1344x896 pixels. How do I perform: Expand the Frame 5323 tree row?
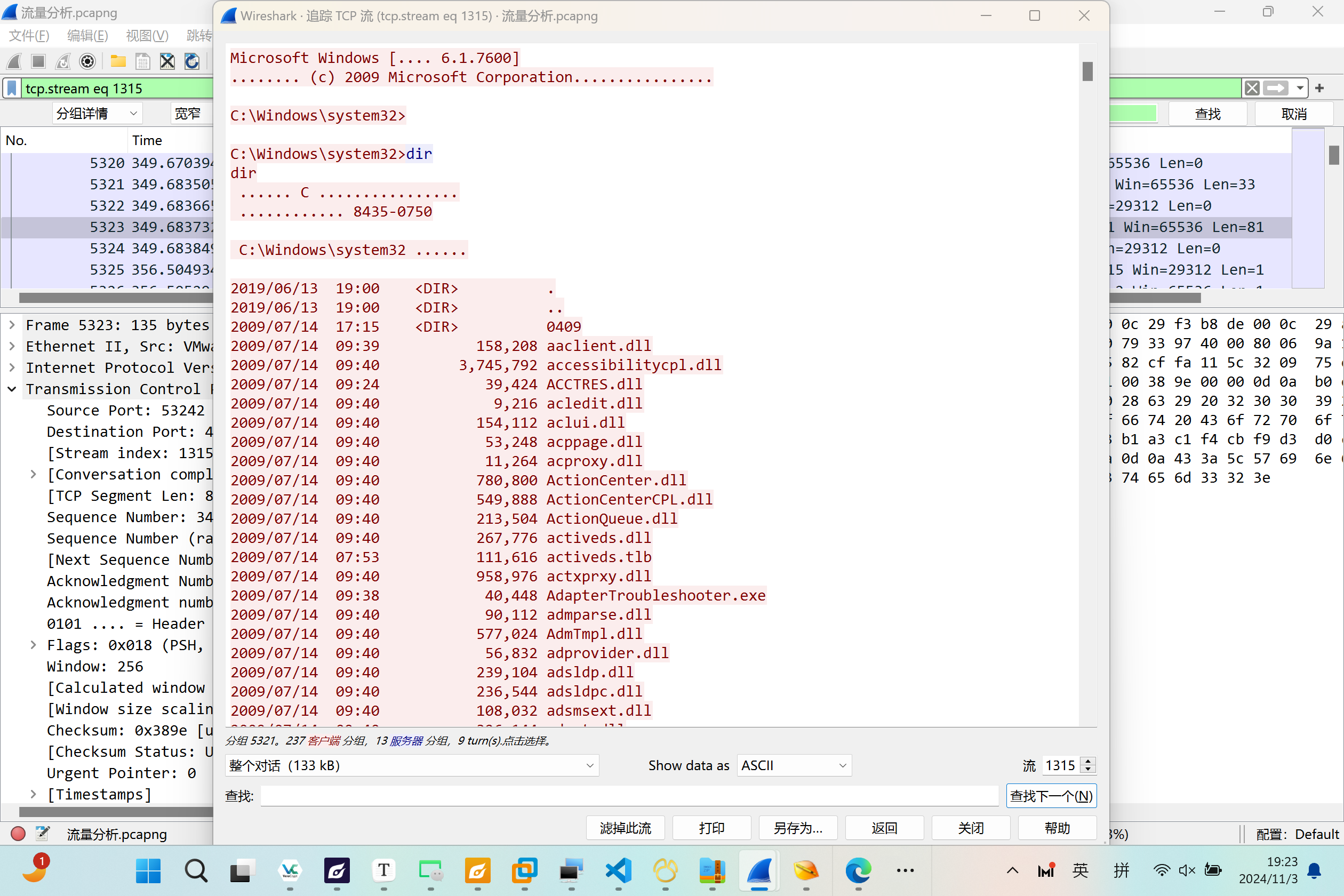point(12,325)
